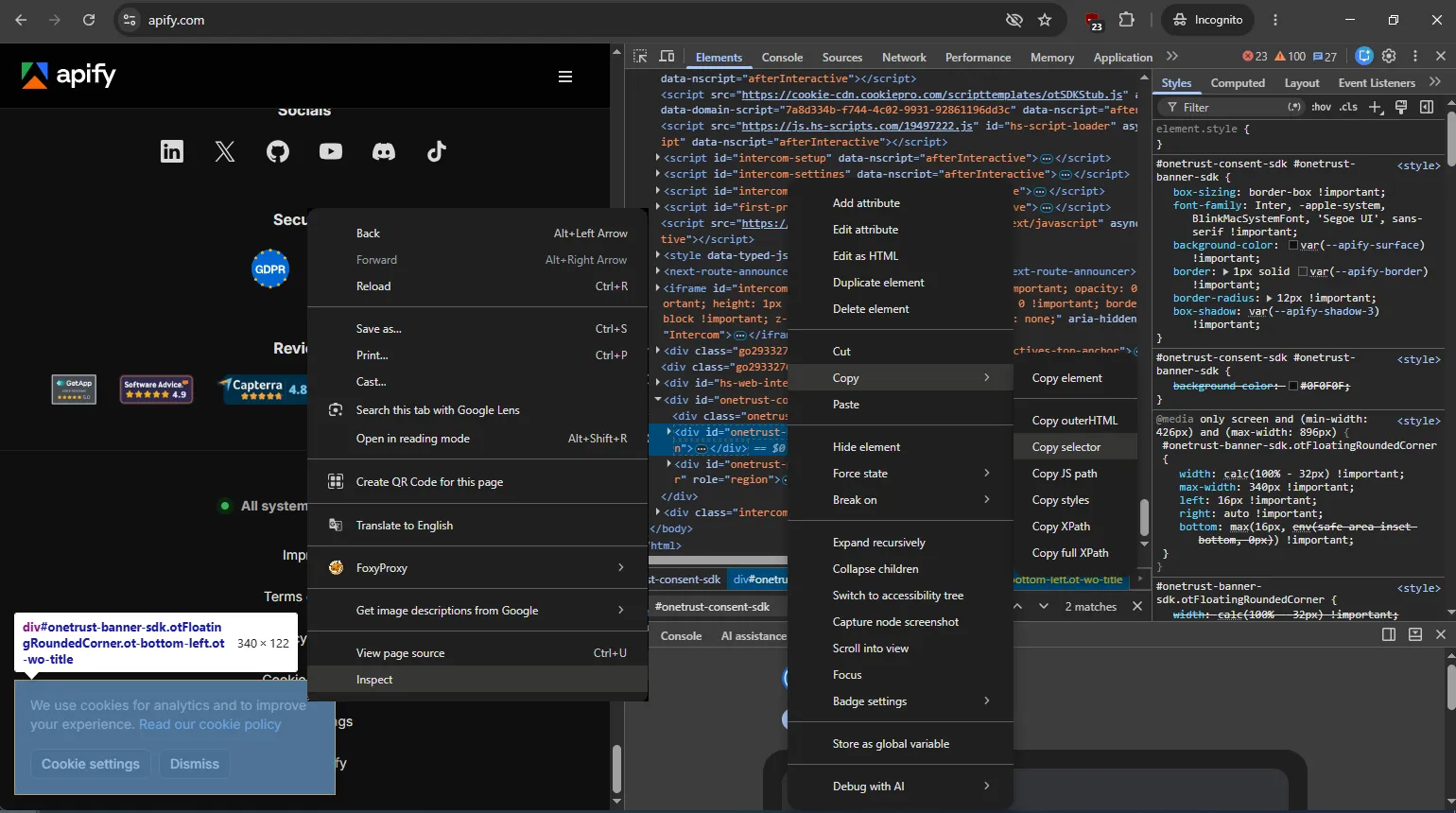This screenshot has width=1456, height=813.
Task: Open the DevTools customize three-dot menu
Action: (x=1415, y=57)
